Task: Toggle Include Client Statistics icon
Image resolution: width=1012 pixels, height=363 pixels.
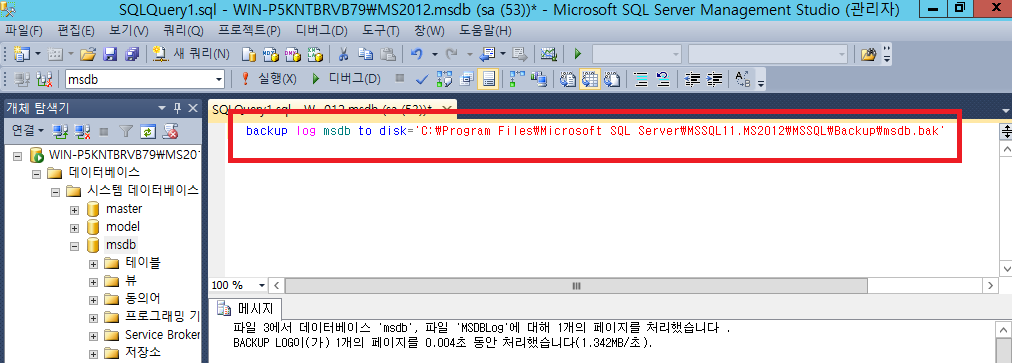Action: click(x=539, y=79)
